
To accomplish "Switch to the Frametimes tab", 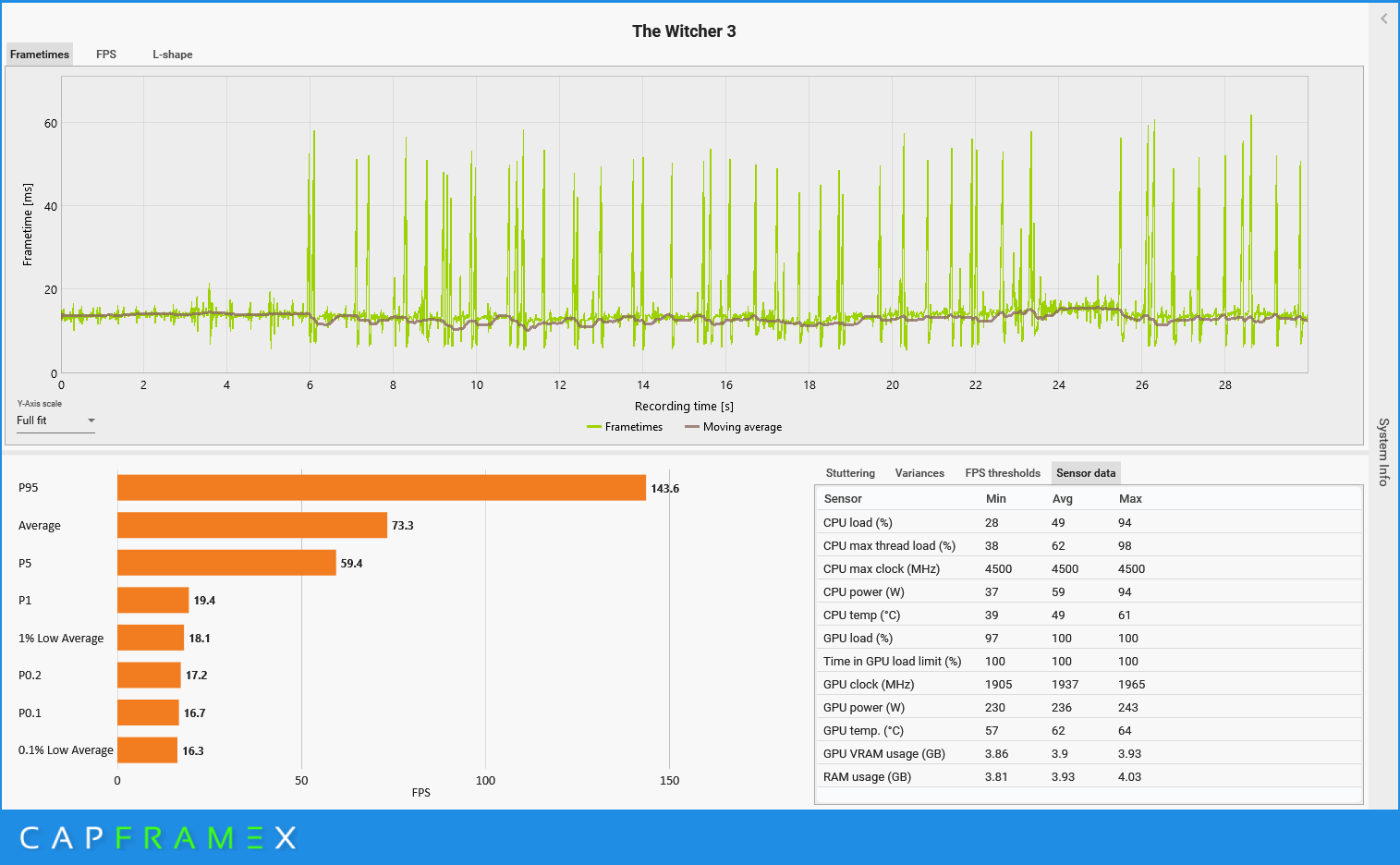I will [x=40, y=55].
